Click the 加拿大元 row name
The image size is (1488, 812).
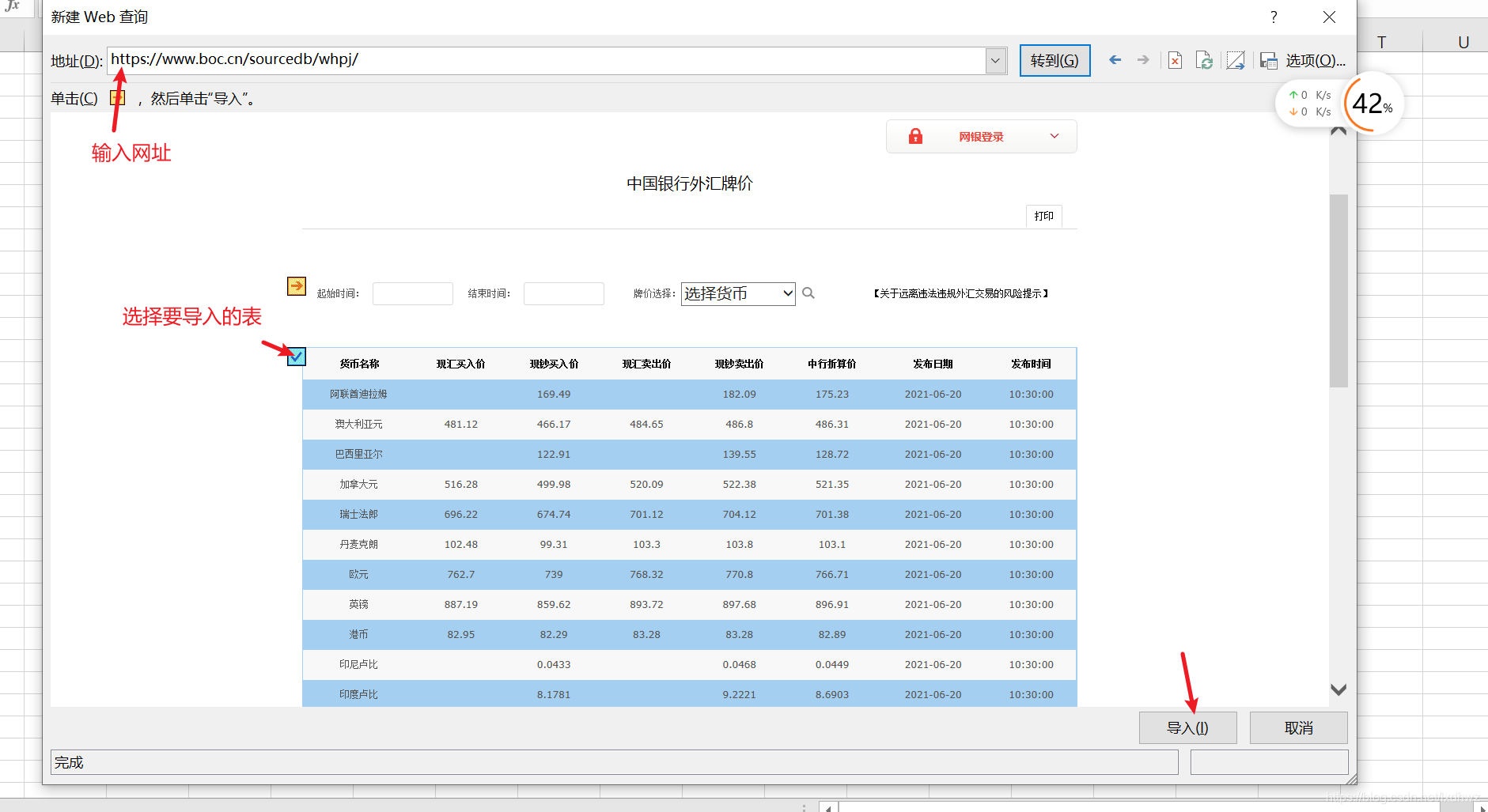click(x=358, y=484)
